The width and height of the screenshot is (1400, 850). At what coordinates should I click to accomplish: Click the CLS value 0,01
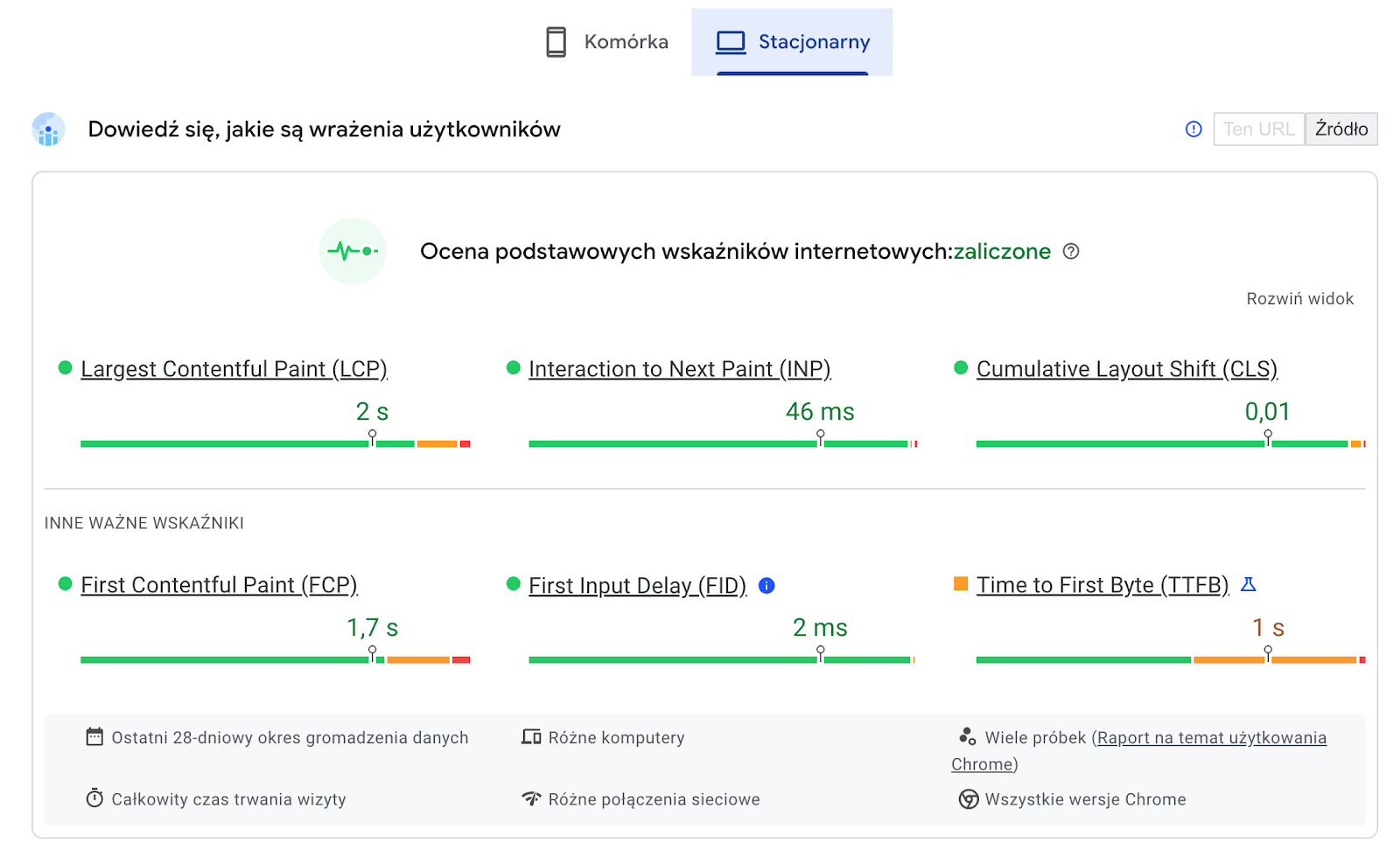click(1267, 411)
